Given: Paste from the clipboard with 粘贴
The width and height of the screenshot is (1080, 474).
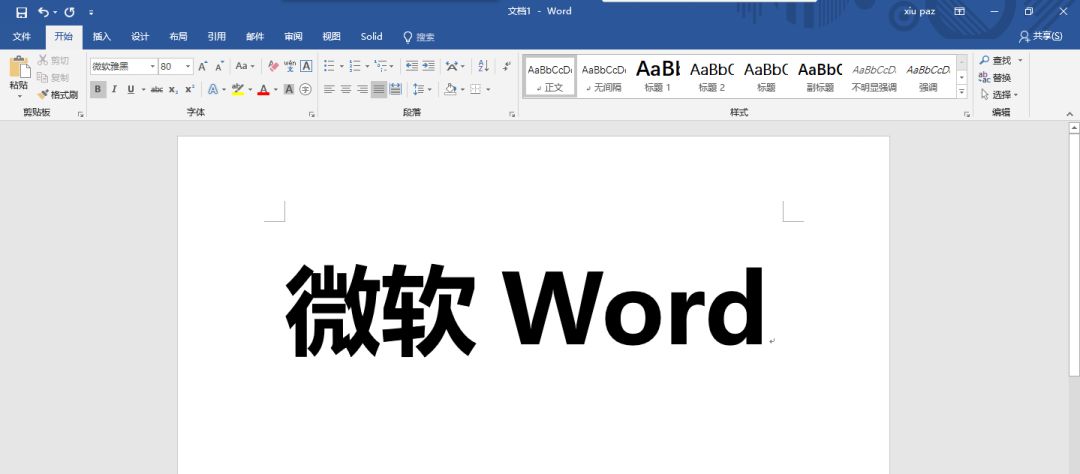Looking at the screenshot, I should point(19,77).
